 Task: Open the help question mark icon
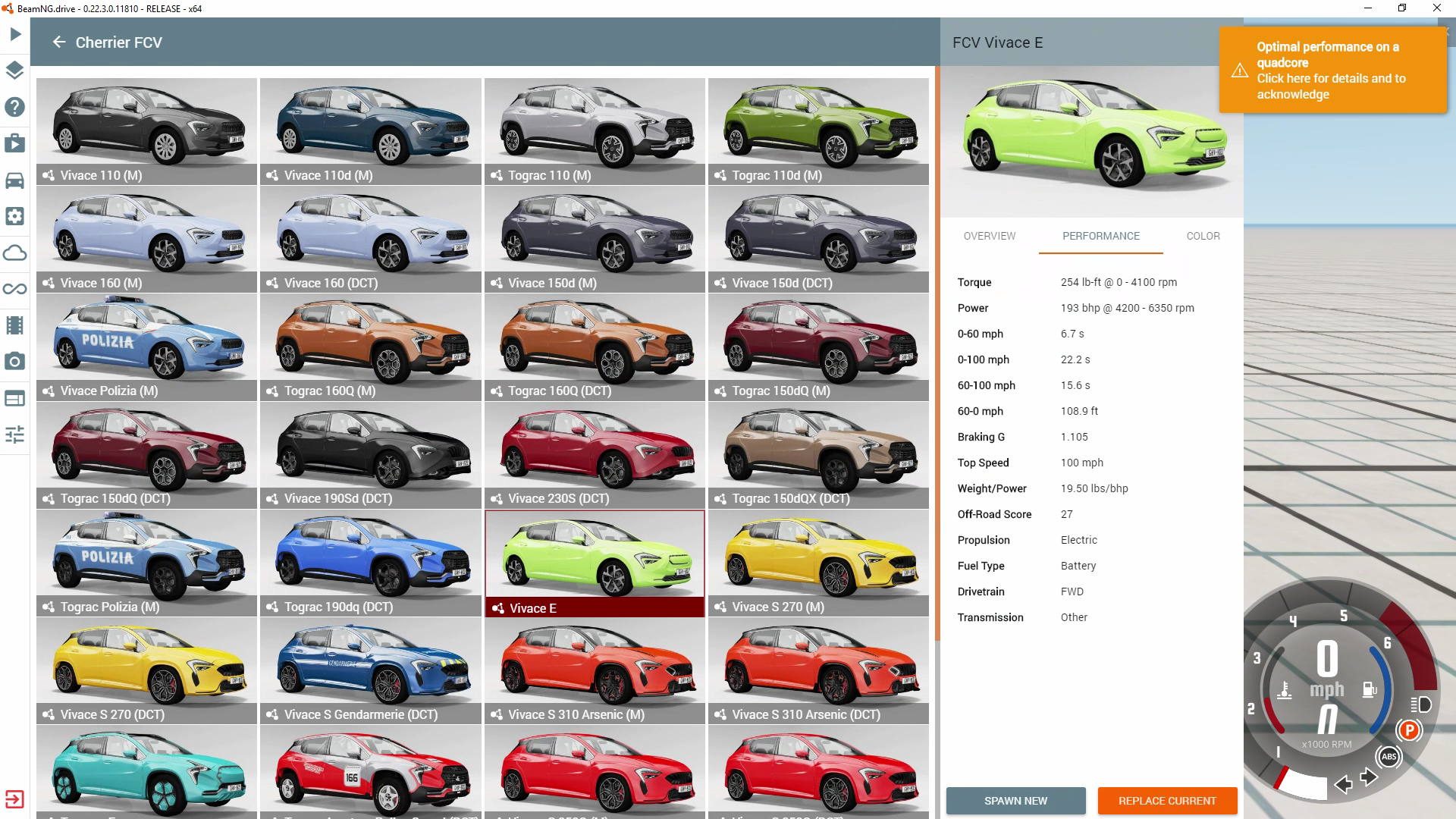[15, 107]
